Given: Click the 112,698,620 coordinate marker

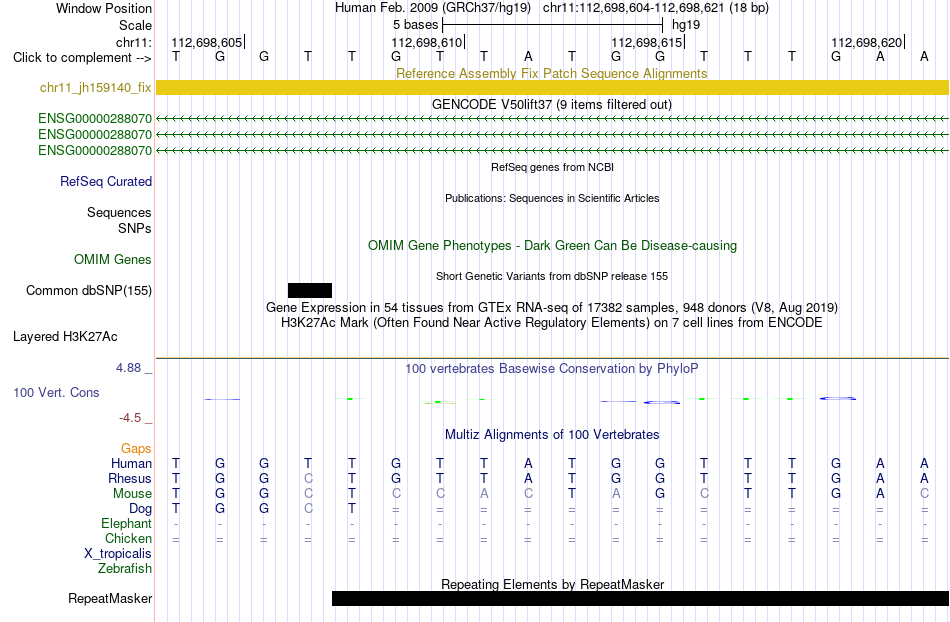Looking at the screenshot, I should [x=868, y=42].
